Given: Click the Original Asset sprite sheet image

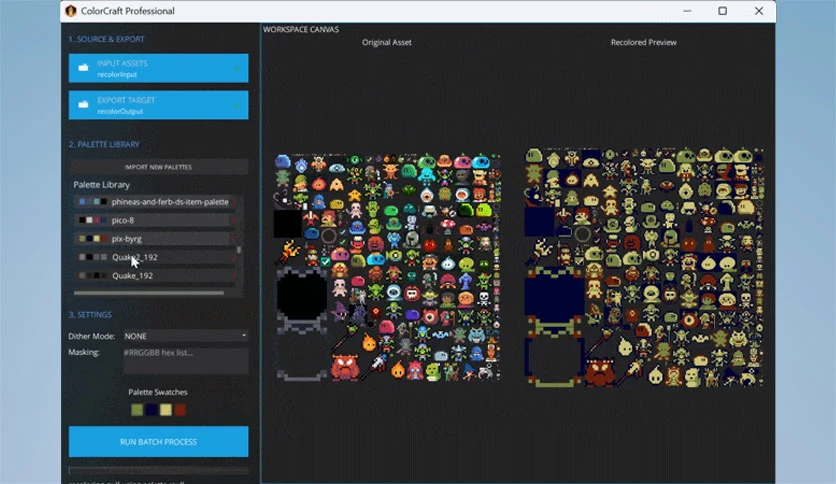Looking at the screenshot, I should (x=388, y=268).
